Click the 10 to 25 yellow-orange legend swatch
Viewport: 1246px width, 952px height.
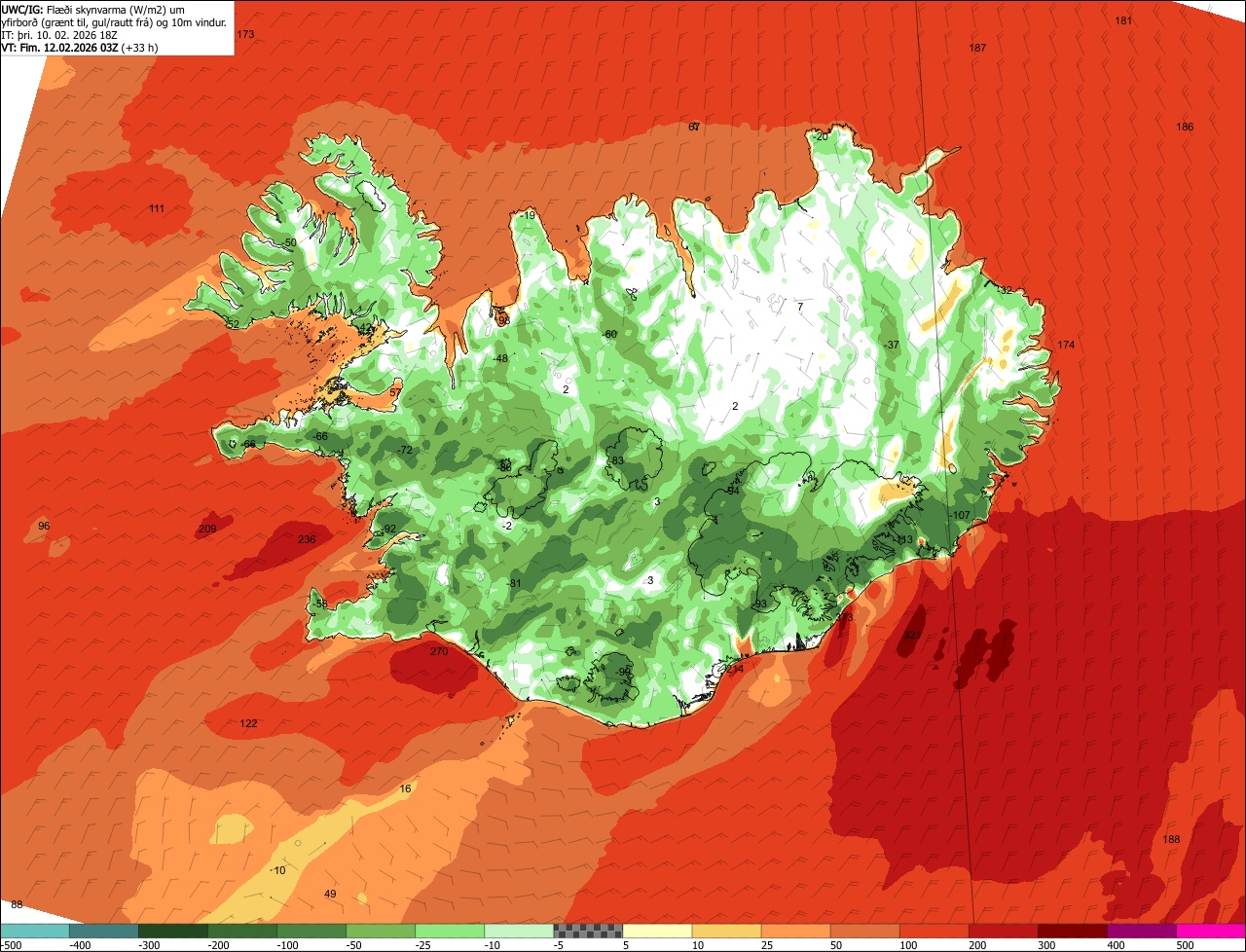726,931
